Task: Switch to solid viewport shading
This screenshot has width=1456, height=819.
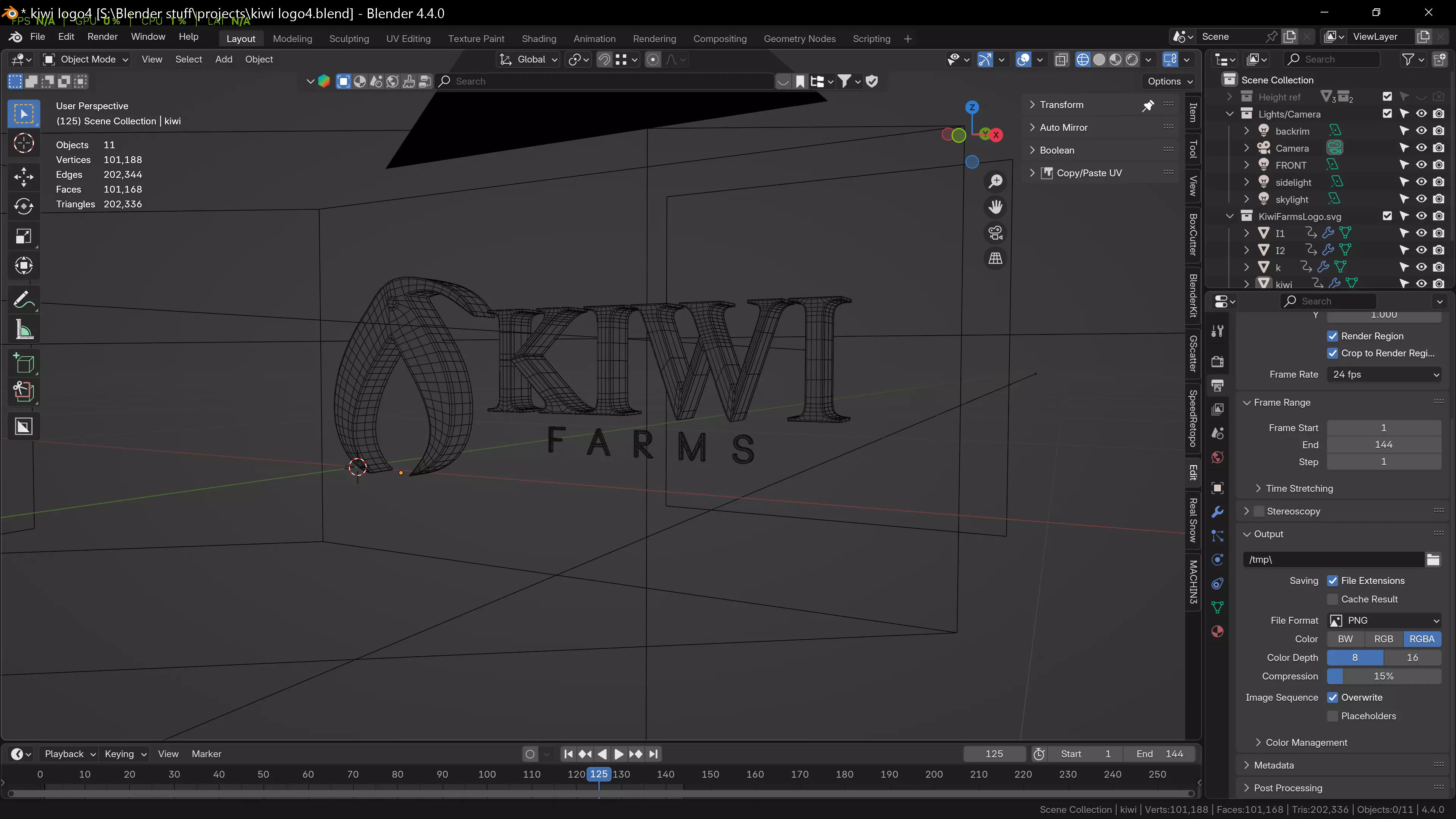Action: (1099, 60)
